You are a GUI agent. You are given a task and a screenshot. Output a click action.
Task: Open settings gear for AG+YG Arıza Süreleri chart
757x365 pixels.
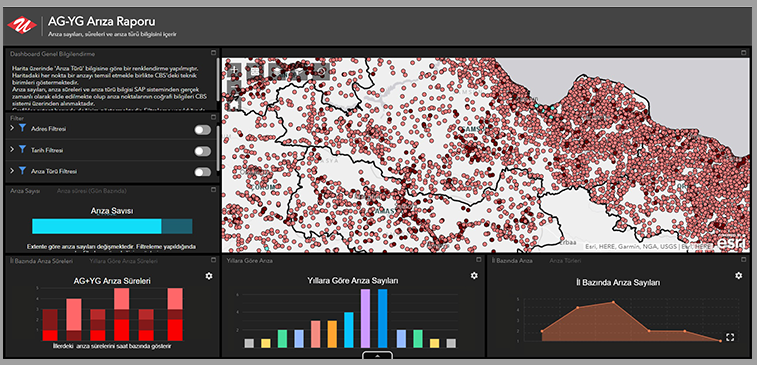[209, 276]
